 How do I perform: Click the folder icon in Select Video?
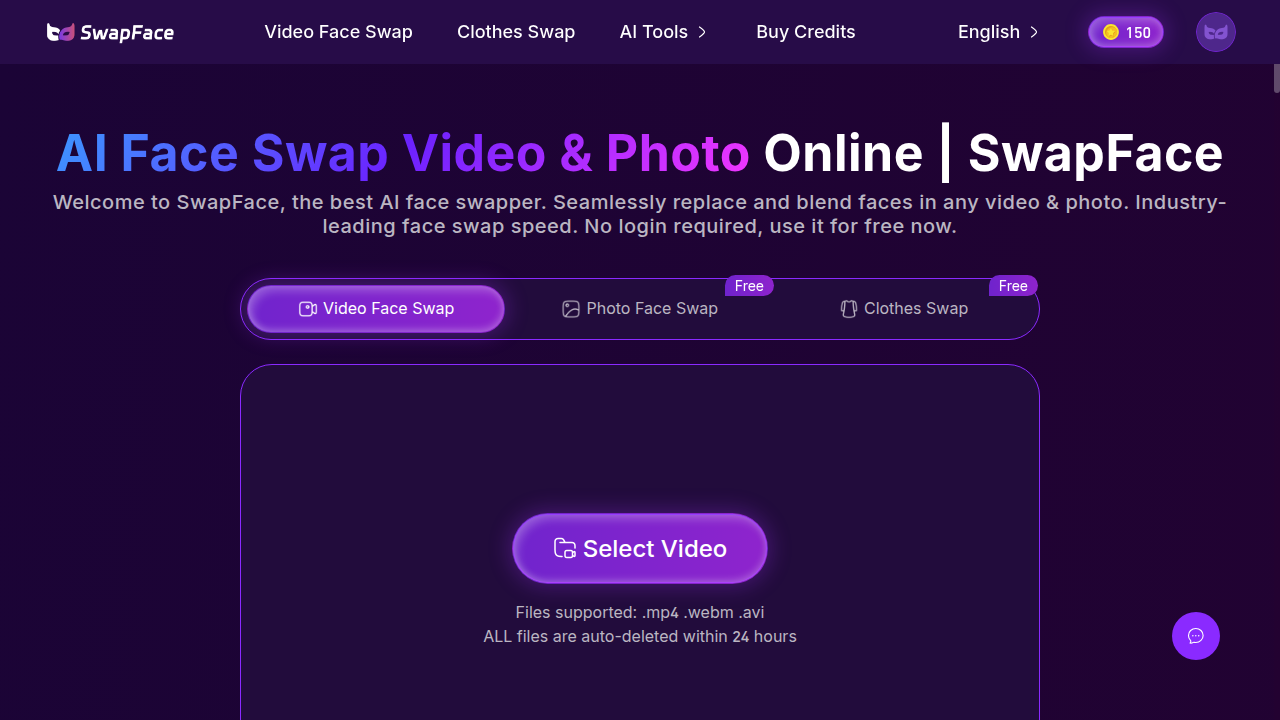[x=565, y=548]
